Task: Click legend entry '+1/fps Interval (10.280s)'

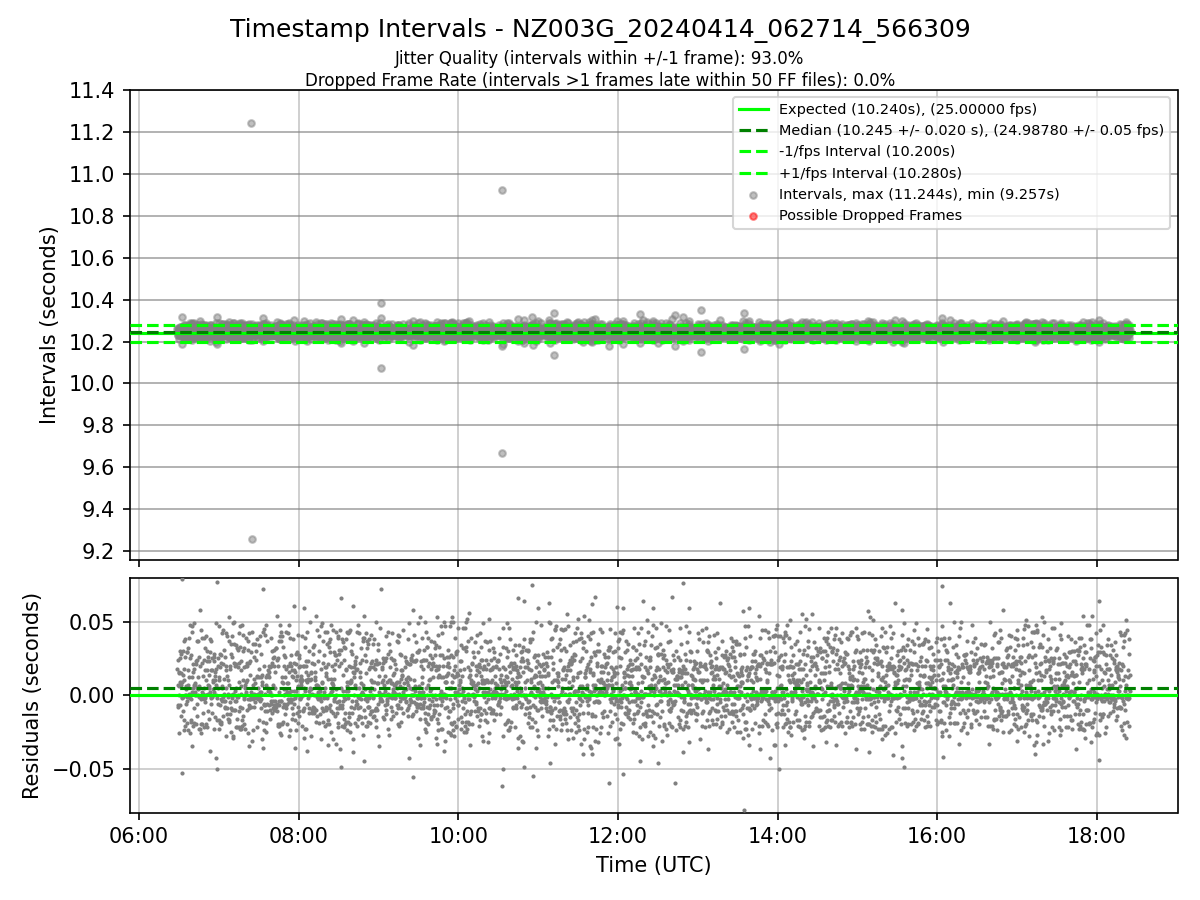Action: pyautogui.click(x=869, y=173)
